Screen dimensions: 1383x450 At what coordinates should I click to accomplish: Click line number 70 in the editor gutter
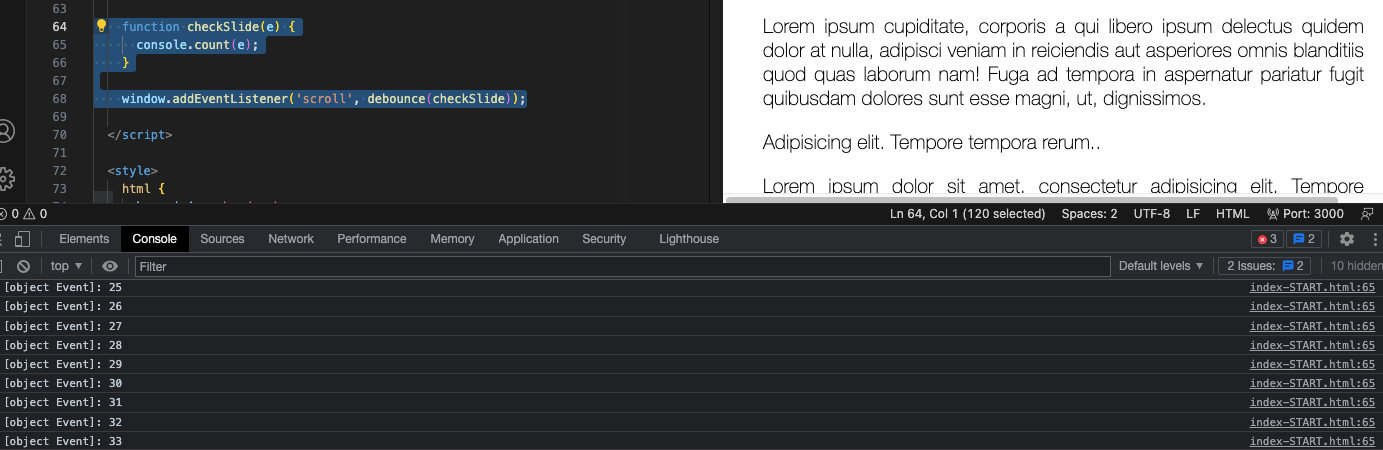tap(59, 135)
